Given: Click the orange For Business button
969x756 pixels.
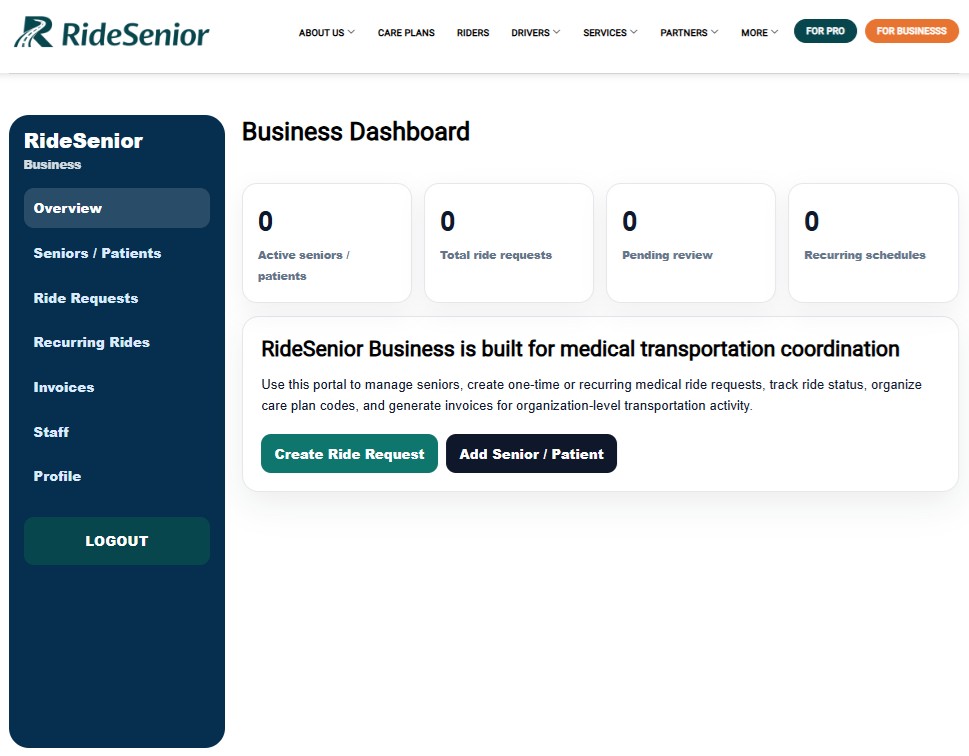Looking at the screenshot, I should (x=912, y=31).
